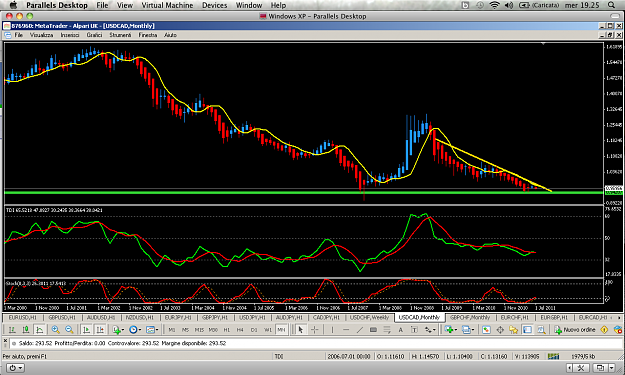Show the Data Window panel
625x375 pixels.
click(500, 330)
